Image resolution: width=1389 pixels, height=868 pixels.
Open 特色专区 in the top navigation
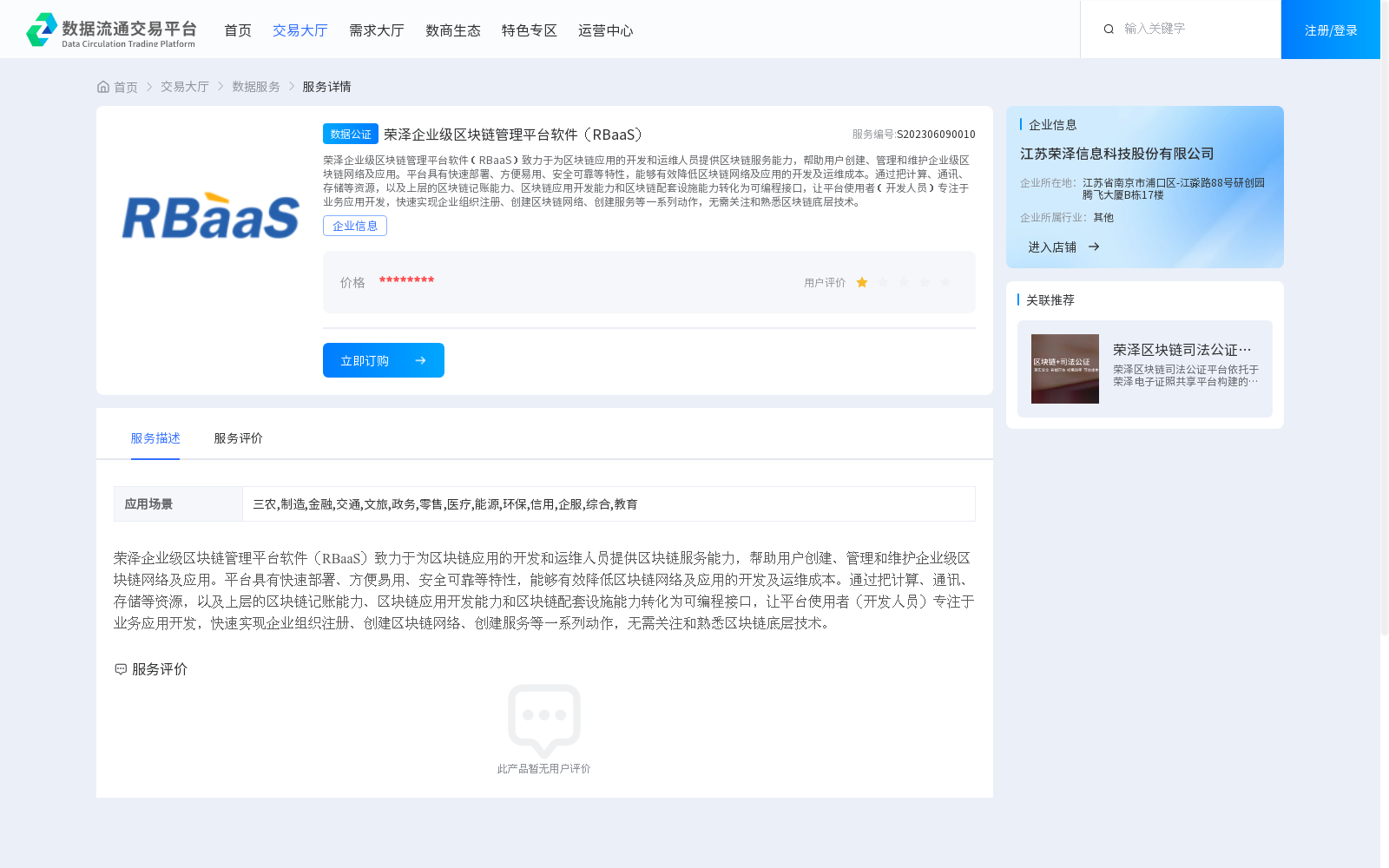[x=530, y=30]
